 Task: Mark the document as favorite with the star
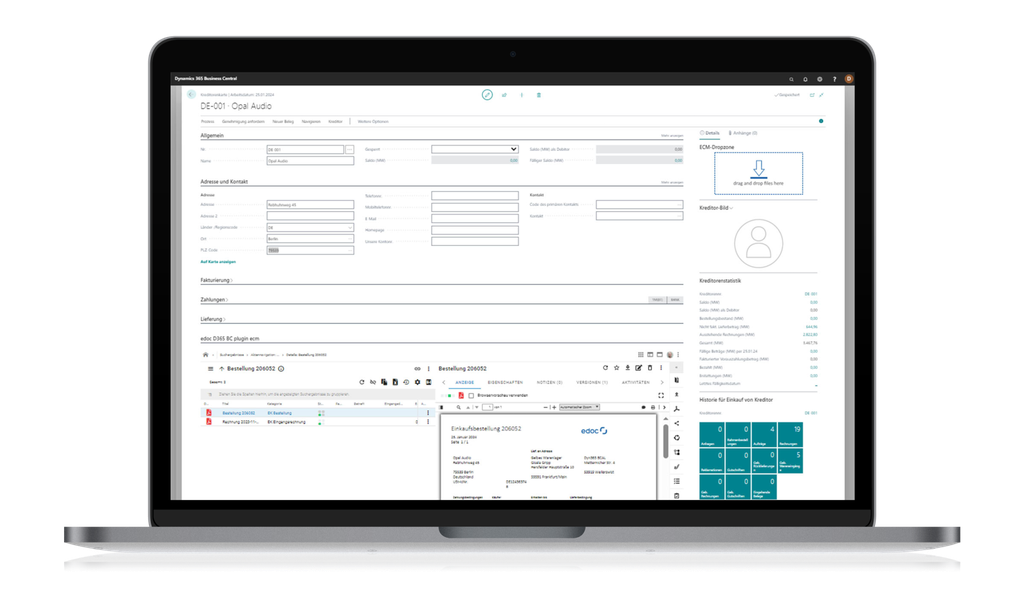tap(616, 368)
